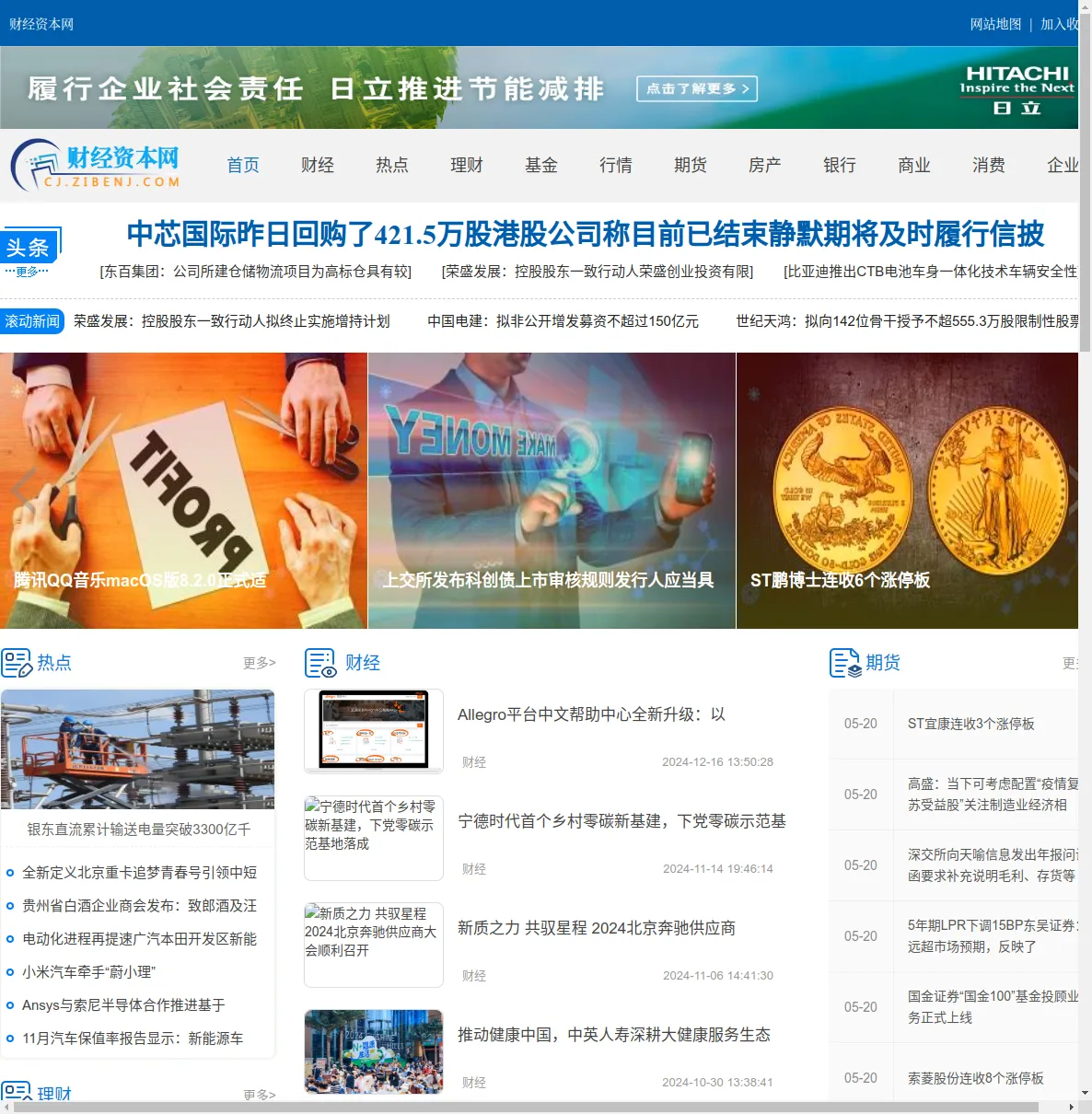Click the scrollbar down arrow
Viewport: 1092px width, 1114px height.
(1085, 1094)
